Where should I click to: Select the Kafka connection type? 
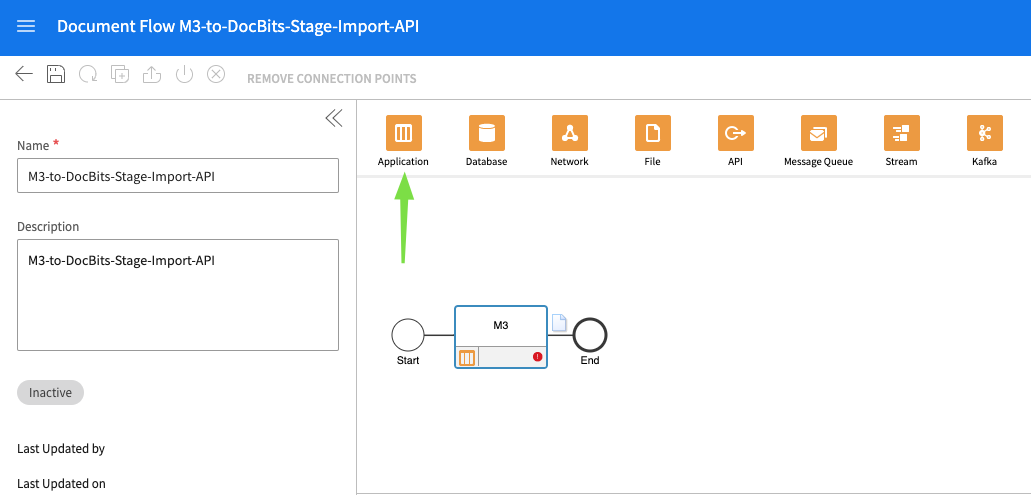(x=984, y=133)
